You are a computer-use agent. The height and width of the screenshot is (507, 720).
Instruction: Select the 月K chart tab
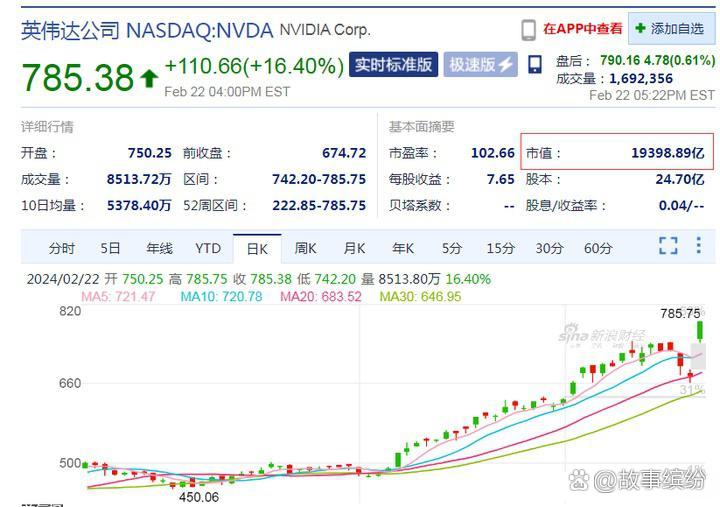(x=354, y=248)
